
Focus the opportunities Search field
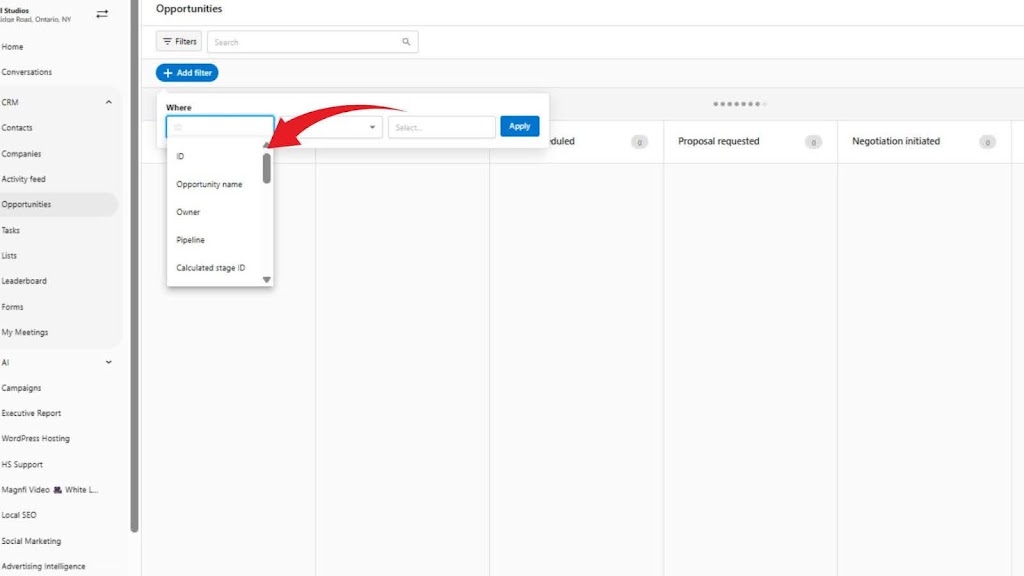312,42
